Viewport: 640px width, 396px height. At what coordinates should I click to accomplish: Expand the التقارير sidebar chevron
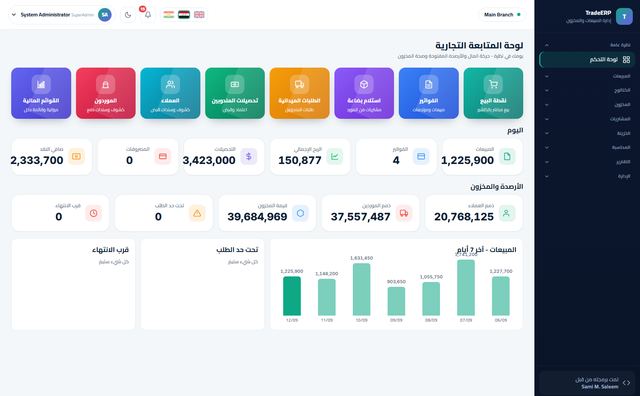pos(547,162)
